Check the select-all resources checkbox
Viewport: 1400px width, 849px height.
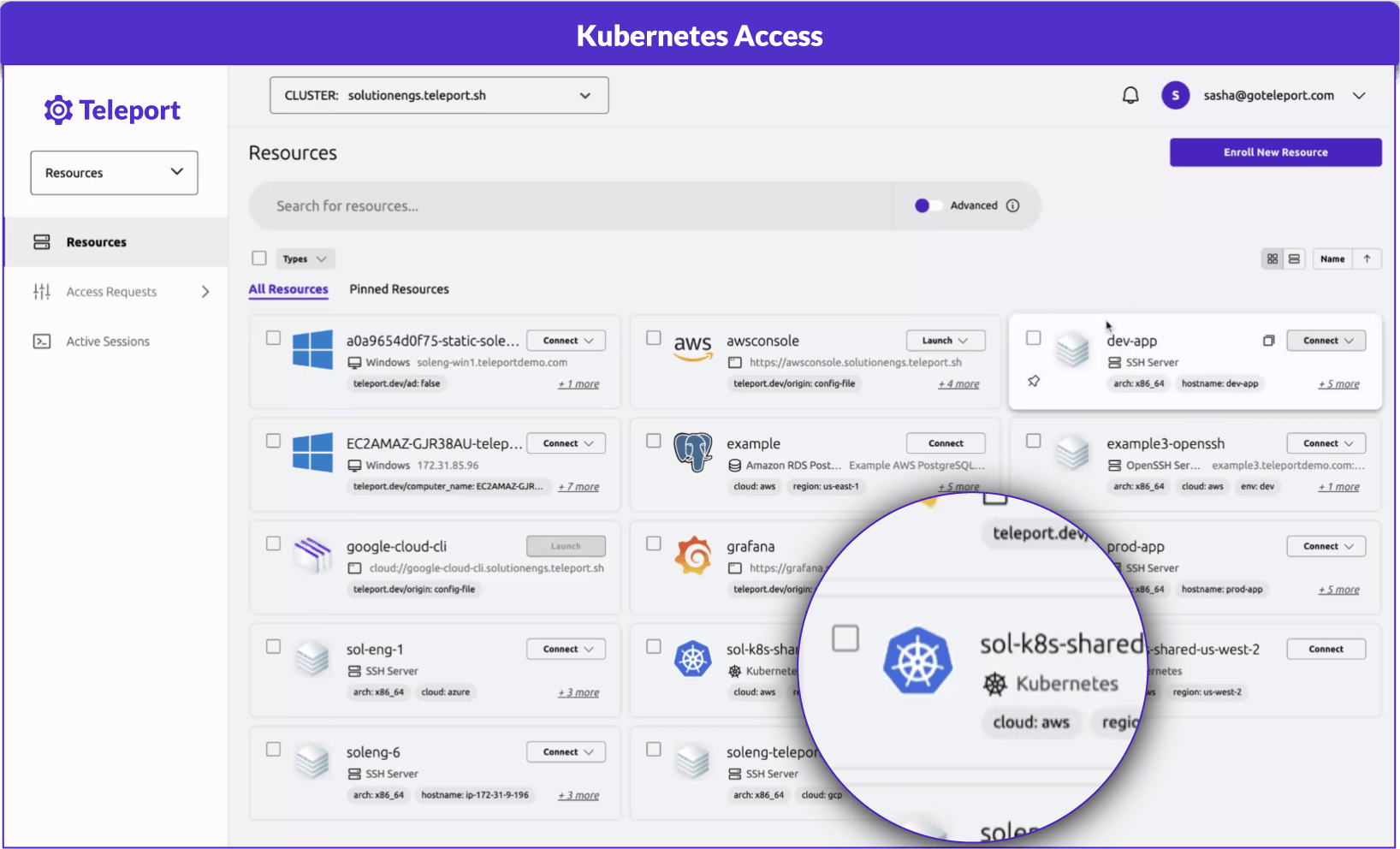coord(259,258)
